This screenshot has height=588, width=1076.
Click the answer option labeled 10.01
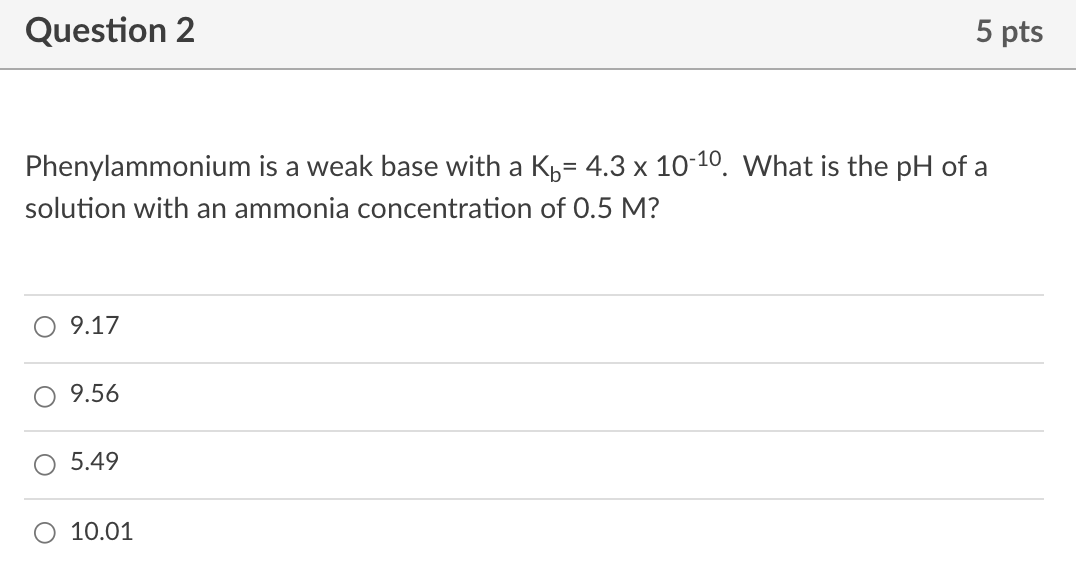tap(101, 532)
